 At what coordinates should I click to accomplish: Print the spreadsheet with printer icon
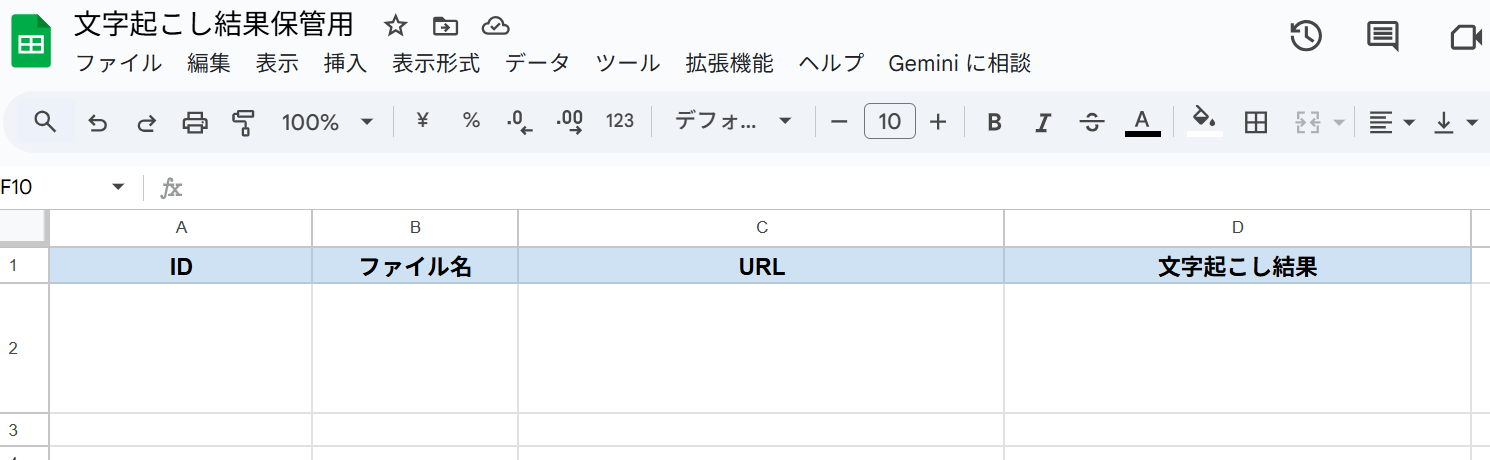click(x=195, y=122)
